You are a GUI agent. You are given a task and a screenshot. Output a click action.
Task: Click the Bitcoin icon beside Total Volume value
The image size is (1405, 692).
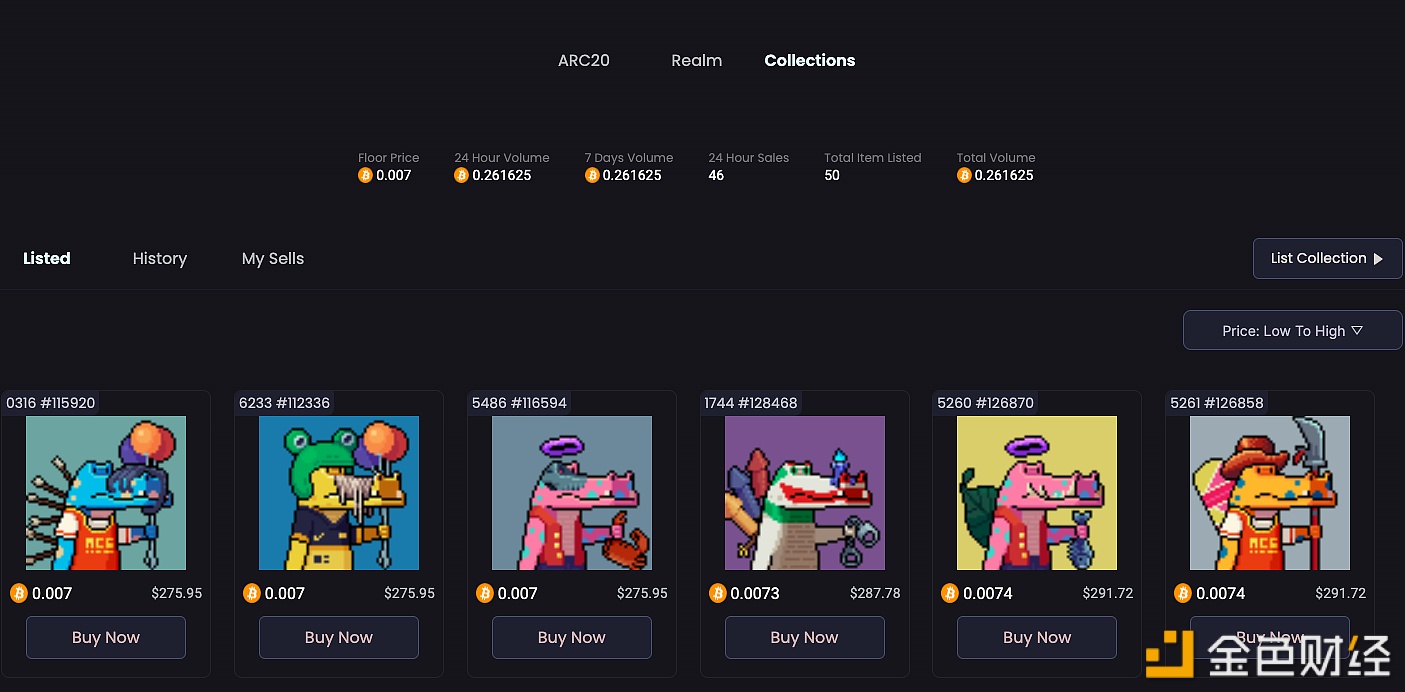coord(964,175)
